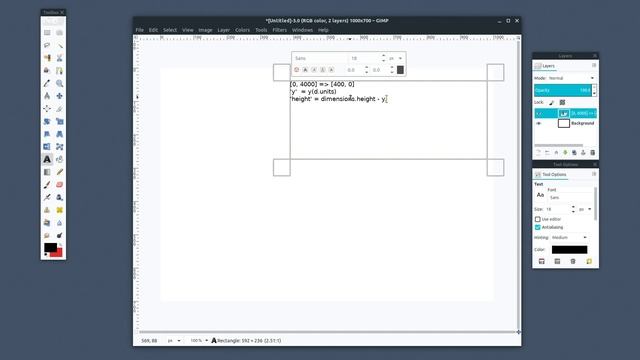Screen dimensions: 640x360
Task: Select the Paths tool
Action: point(60,71)
